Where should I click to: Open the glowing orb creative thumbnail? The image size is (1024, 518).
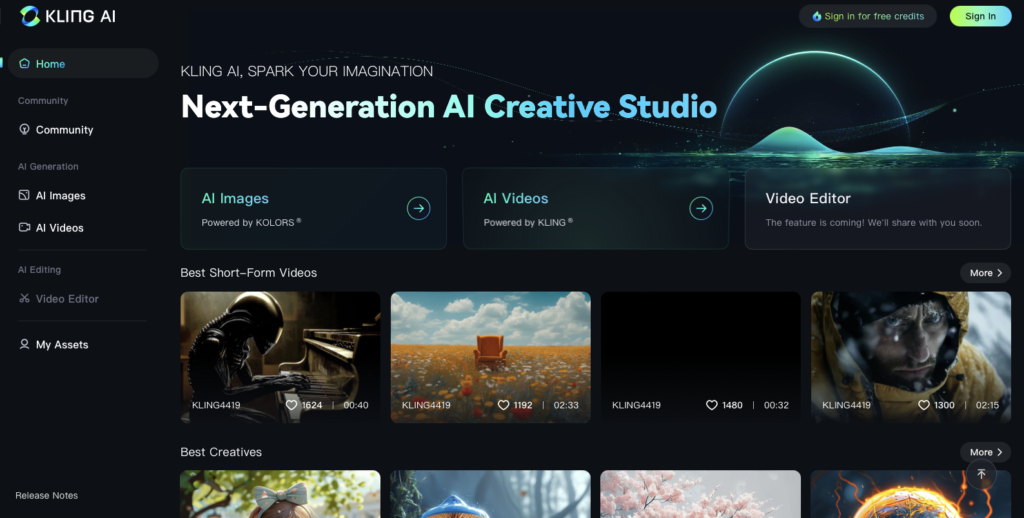point(911,494)
